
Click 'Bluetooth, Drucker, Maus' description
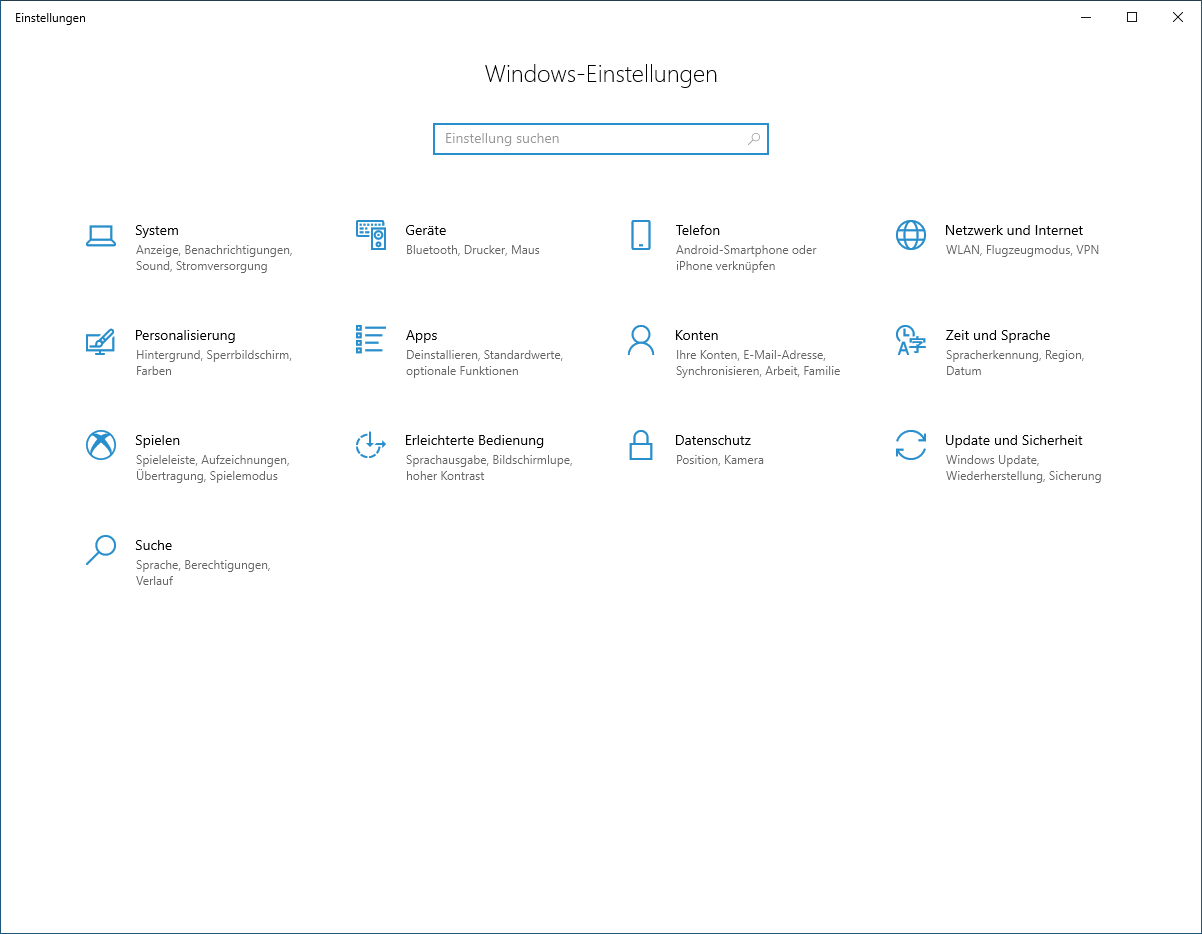pyautogui.click(x=473, y=250)
